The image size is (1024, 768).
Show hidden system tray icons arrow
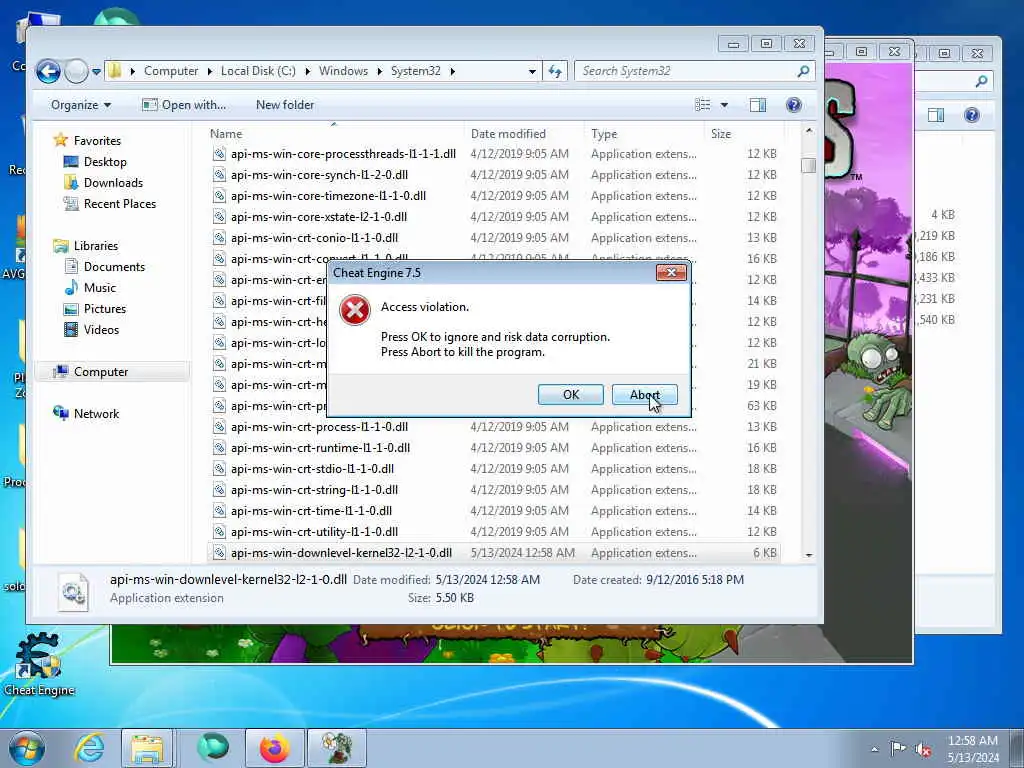[x=874, y=748]
